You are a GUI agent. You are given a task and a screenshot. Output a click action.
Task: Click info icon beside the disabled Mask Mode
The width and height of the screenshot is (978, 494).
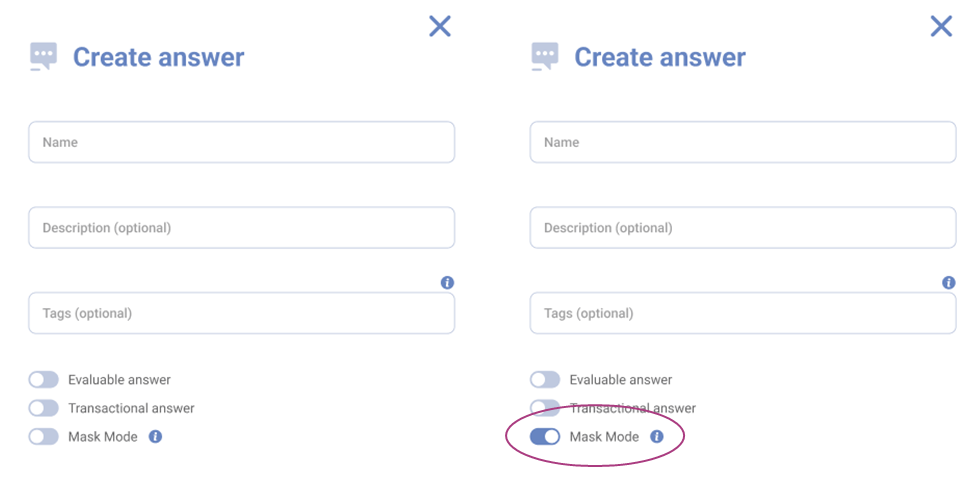[155, 437]
